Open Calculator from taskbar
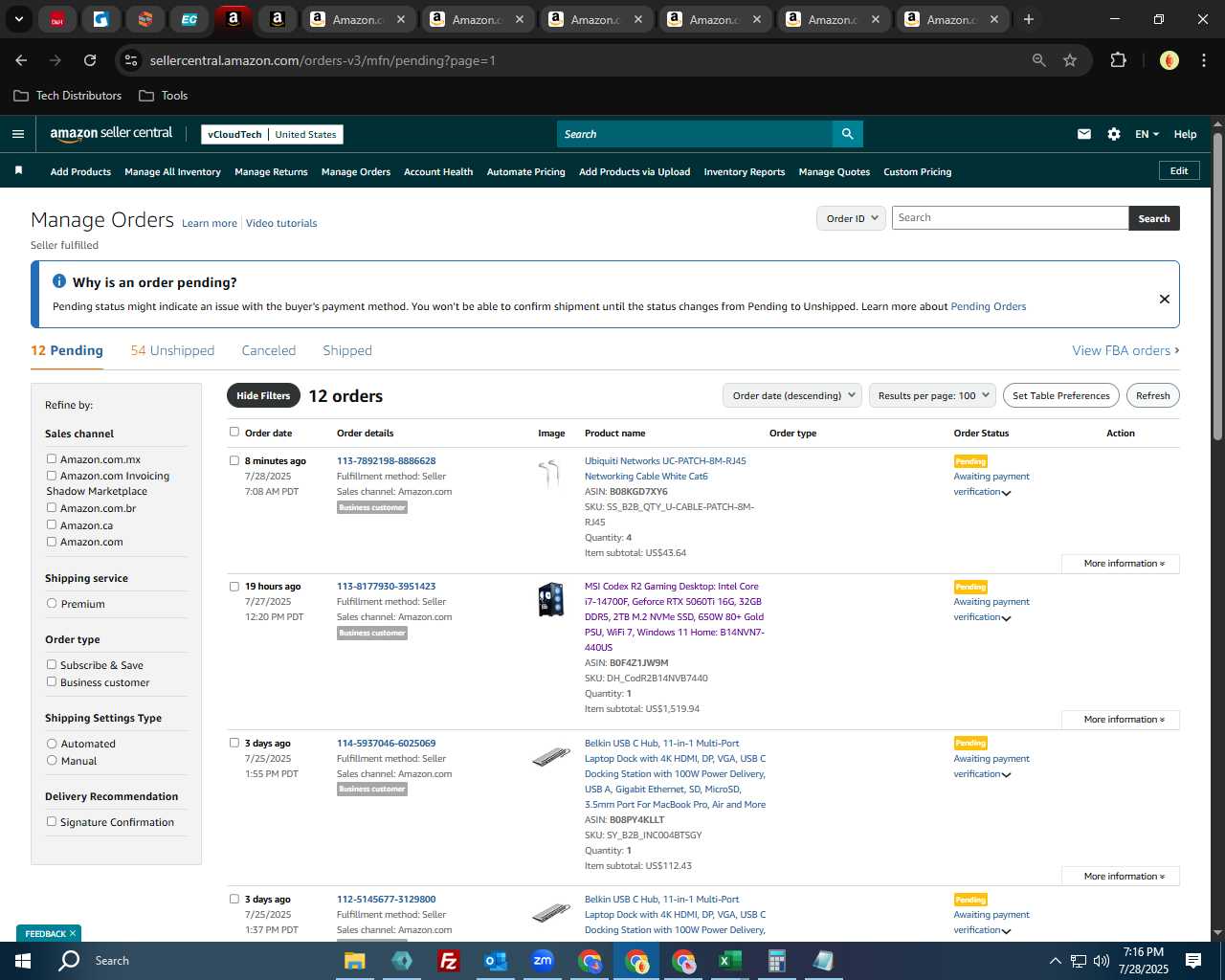1225x980 pixels. click(776, 961)
